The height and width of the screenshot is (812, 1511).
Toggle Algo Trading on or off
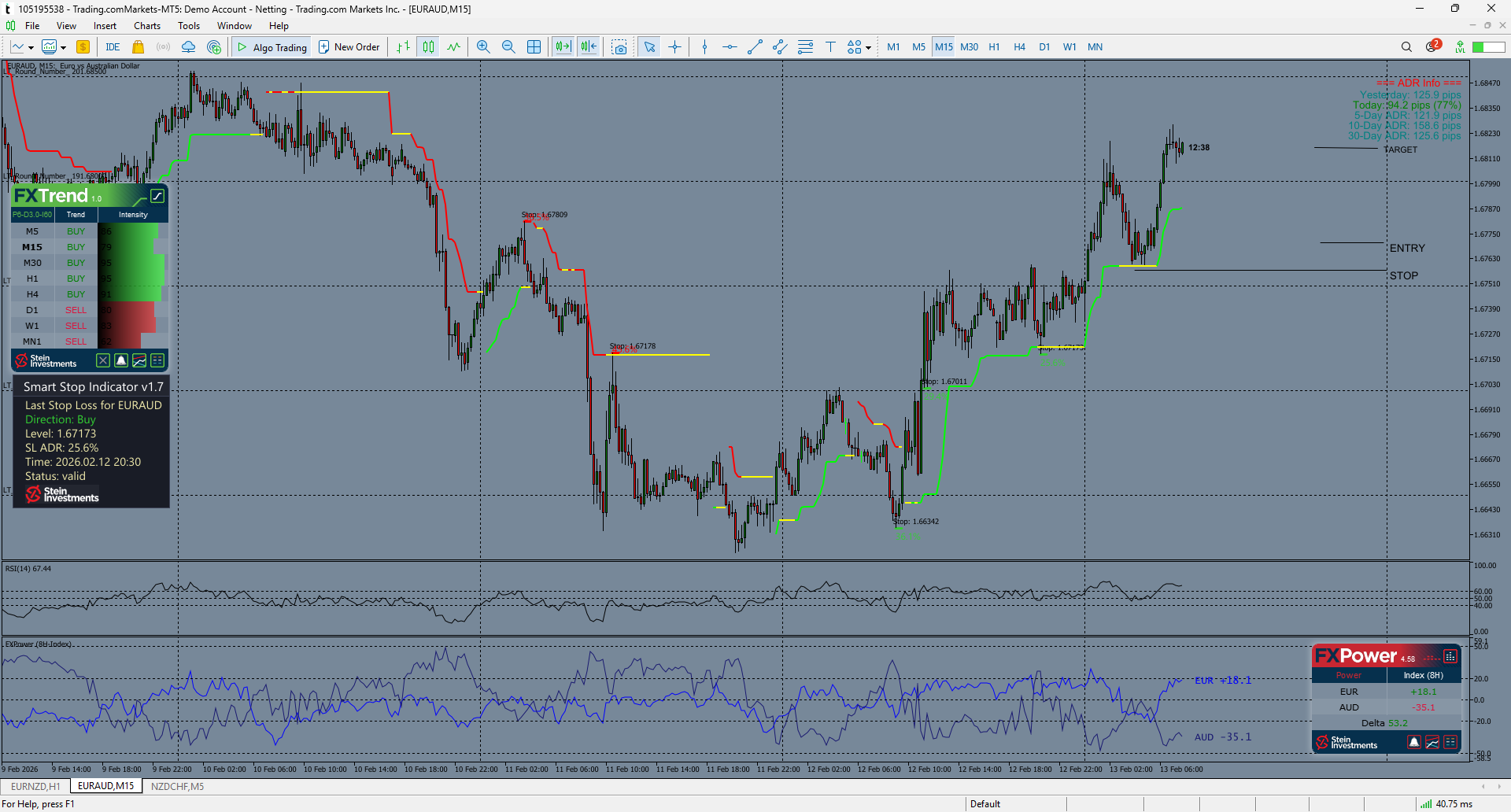[x=272, y=47]
